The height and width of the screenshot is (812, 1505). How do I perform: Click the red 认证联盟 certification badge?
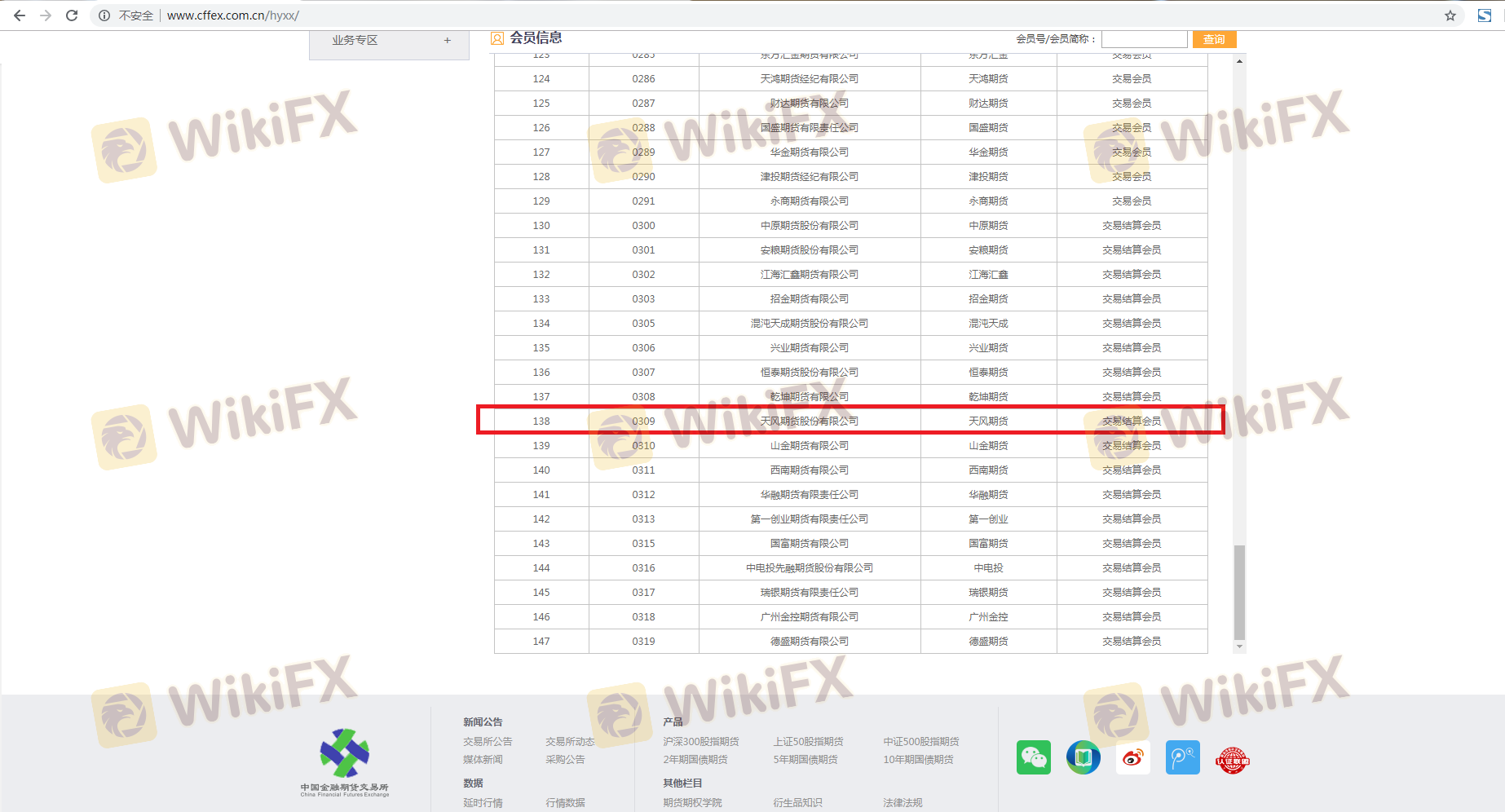pyautogui.click(x=1232, y=760)
